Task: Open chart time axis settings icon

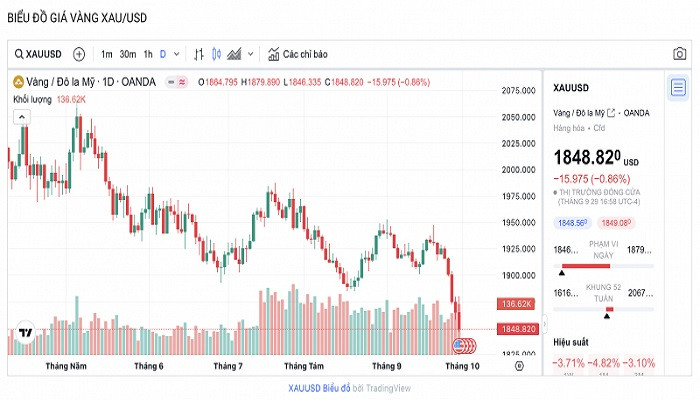Action: (x=518, y=366)
